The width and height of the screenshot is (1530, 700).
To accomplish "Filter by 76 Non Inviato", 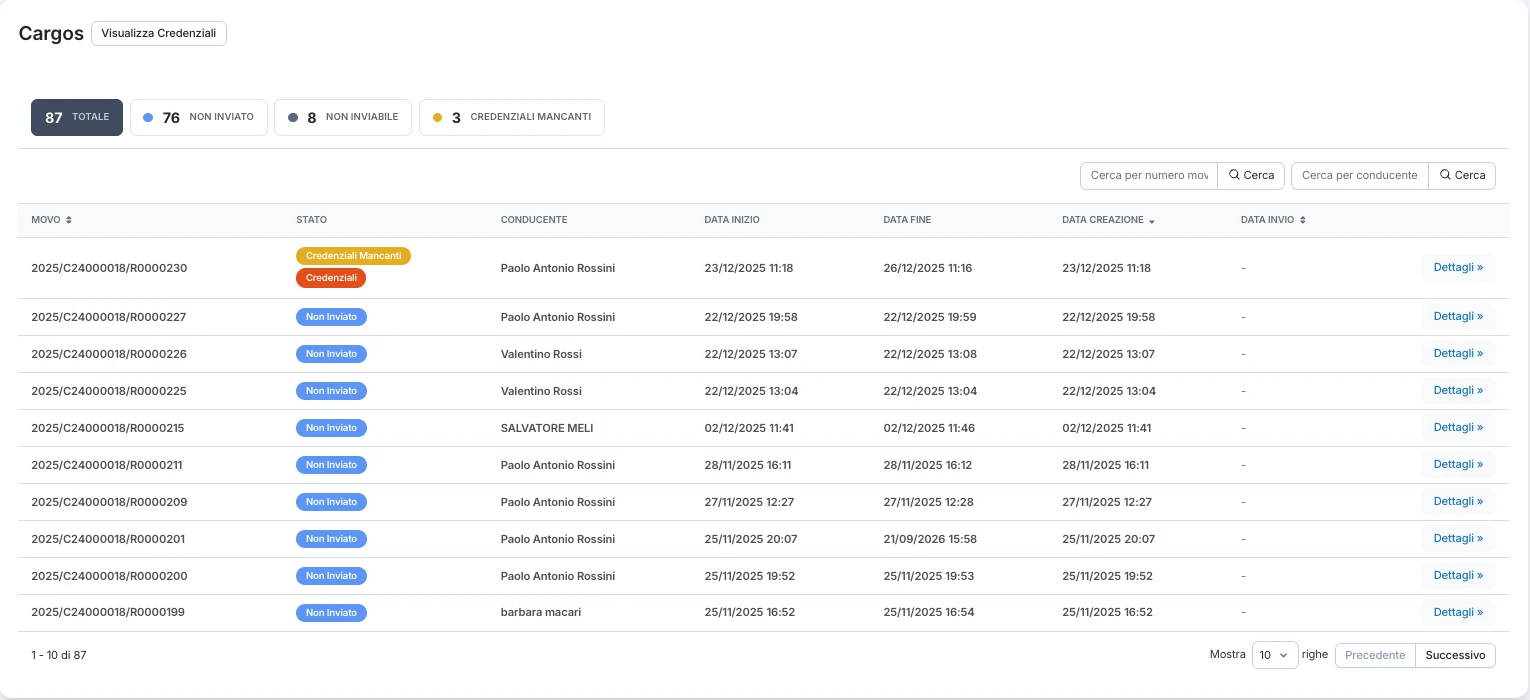I will (x=199, y=117).
